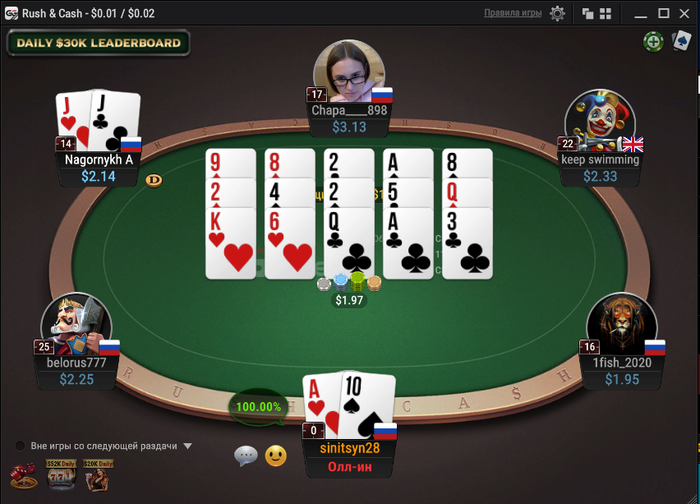Screen dimensions: 700x504
Task: Open the settings gear icon
Action: pyautogui.click(x=557, y=13)
